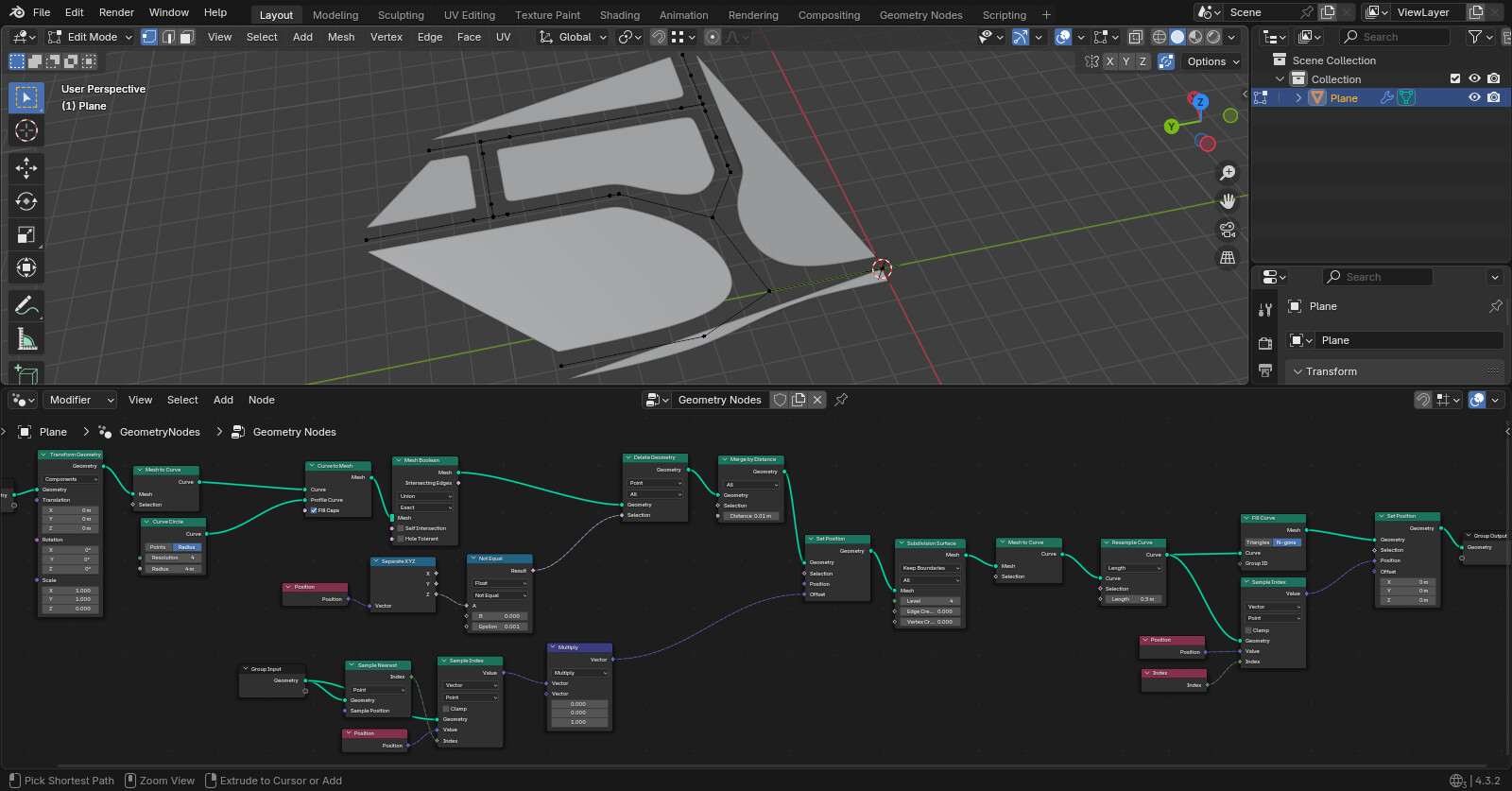This screenshot has height=791, width=1512.
Task: Click fake user shield for Geometry Nodes
Action: (780, 400)
